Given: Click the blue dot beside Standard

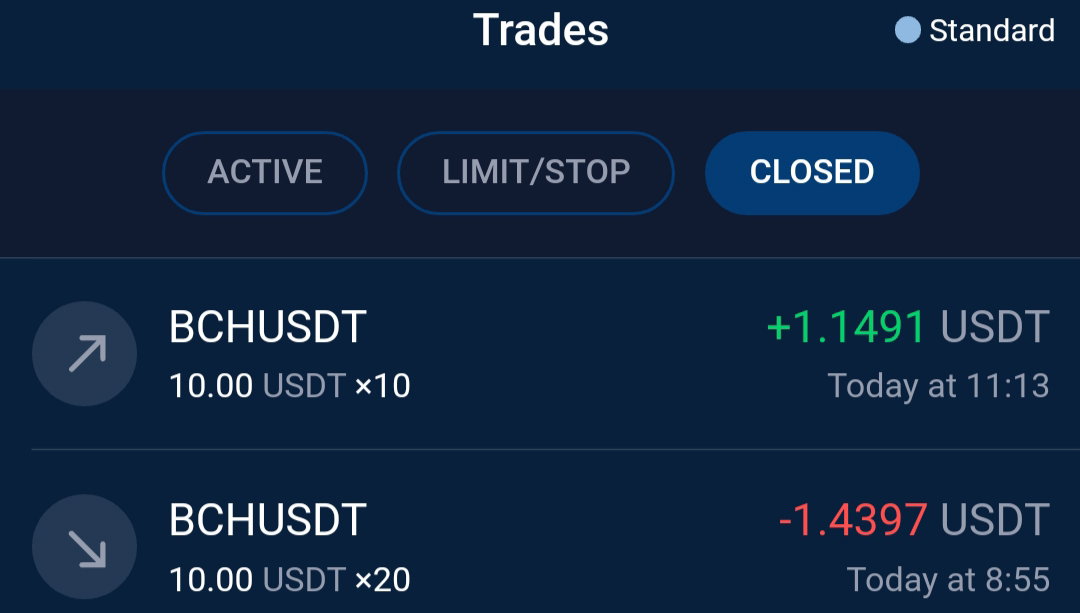Looking at the screenshot, I should point(907,30).
